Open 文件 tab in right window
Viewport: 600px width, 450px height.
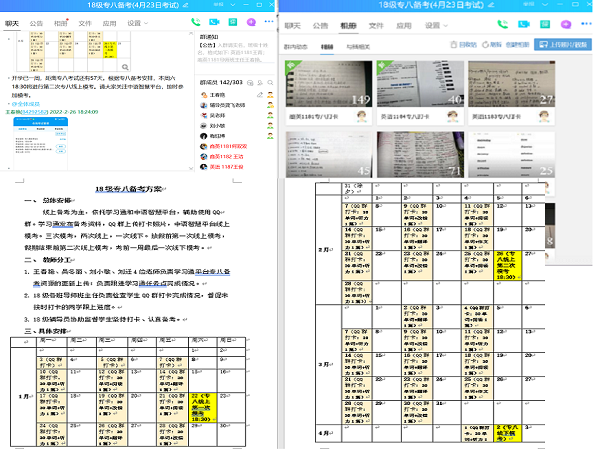click(x=376, y=26)
